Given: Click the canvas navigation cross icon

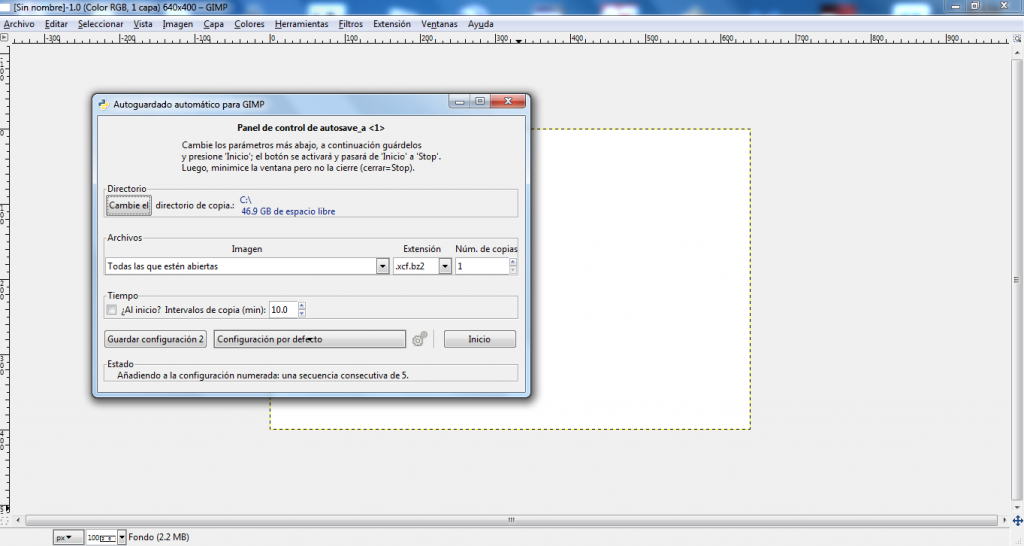Looking at the screenshot, I should [1017, 521].
